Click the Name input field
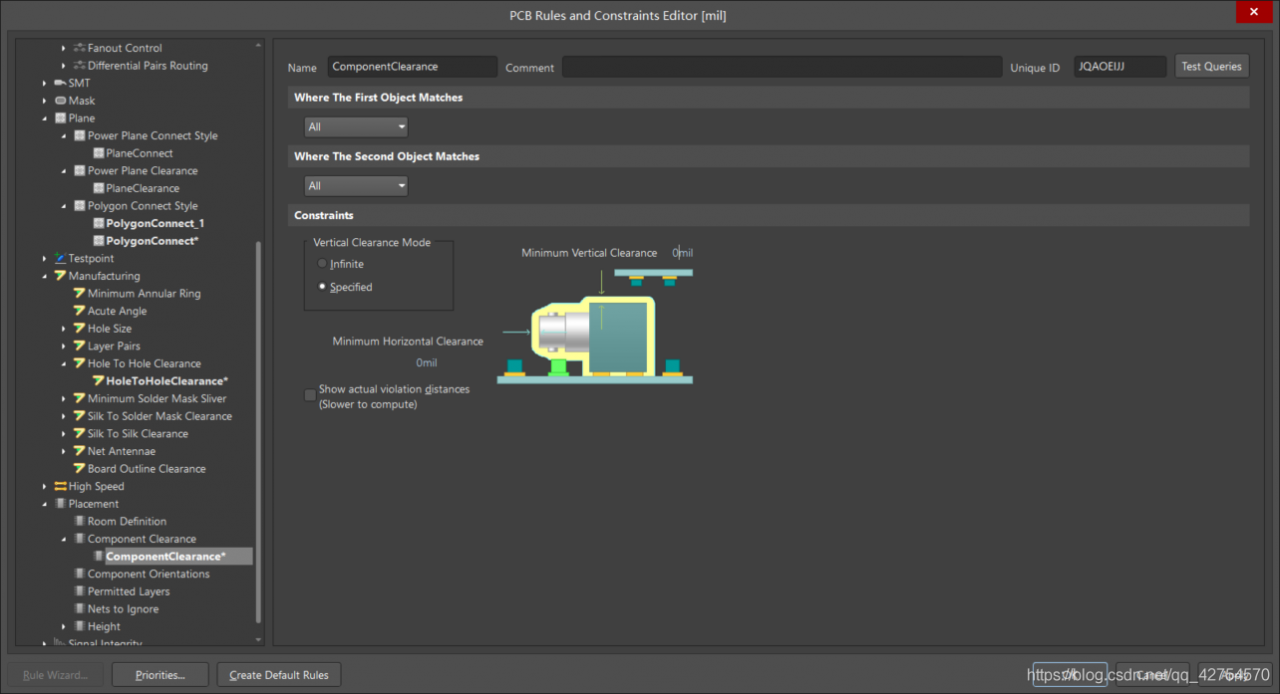 pos(412,67)
